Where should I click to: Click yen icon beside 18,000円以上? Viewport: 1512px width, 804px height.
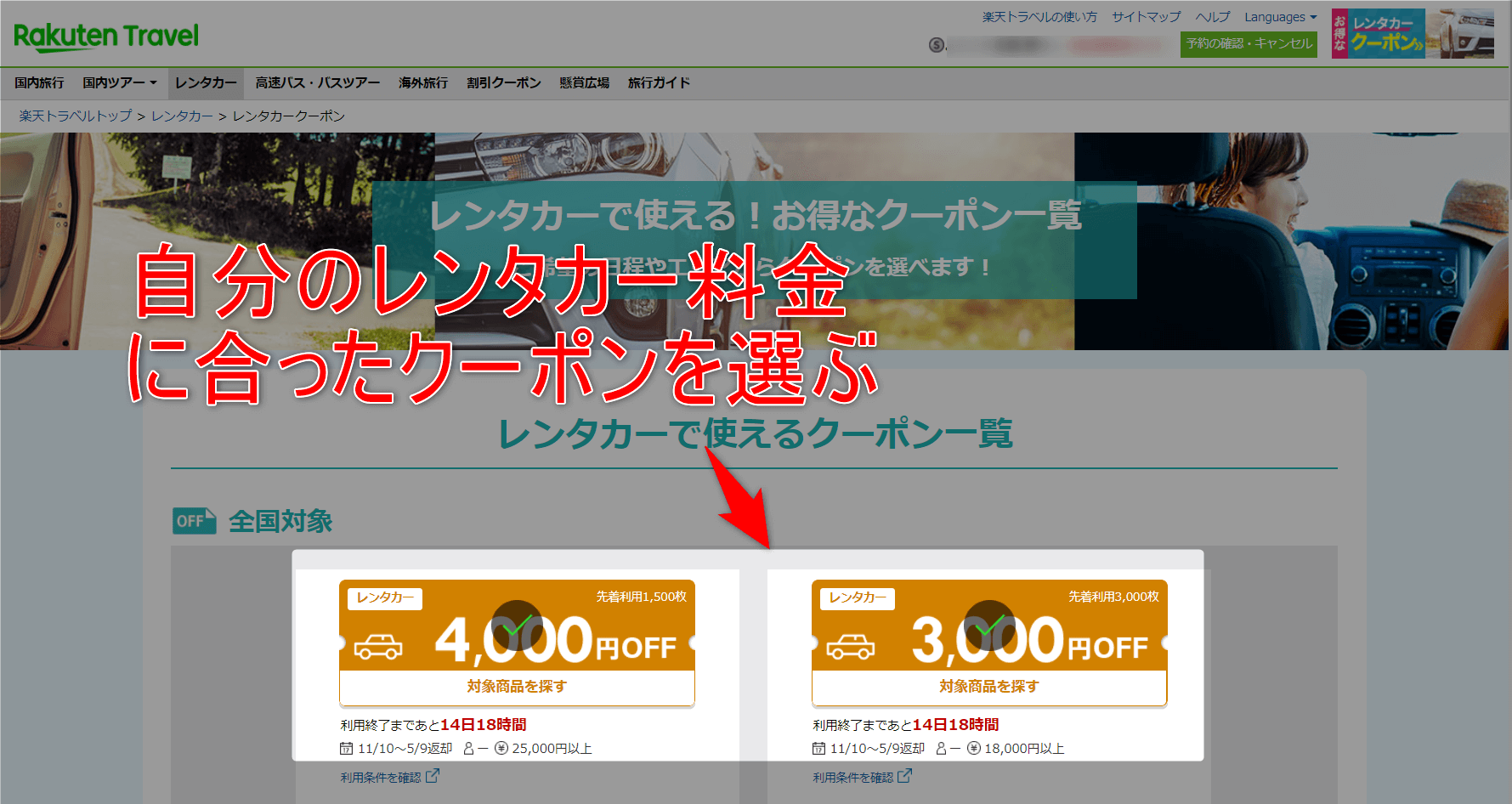click(974, 749)
